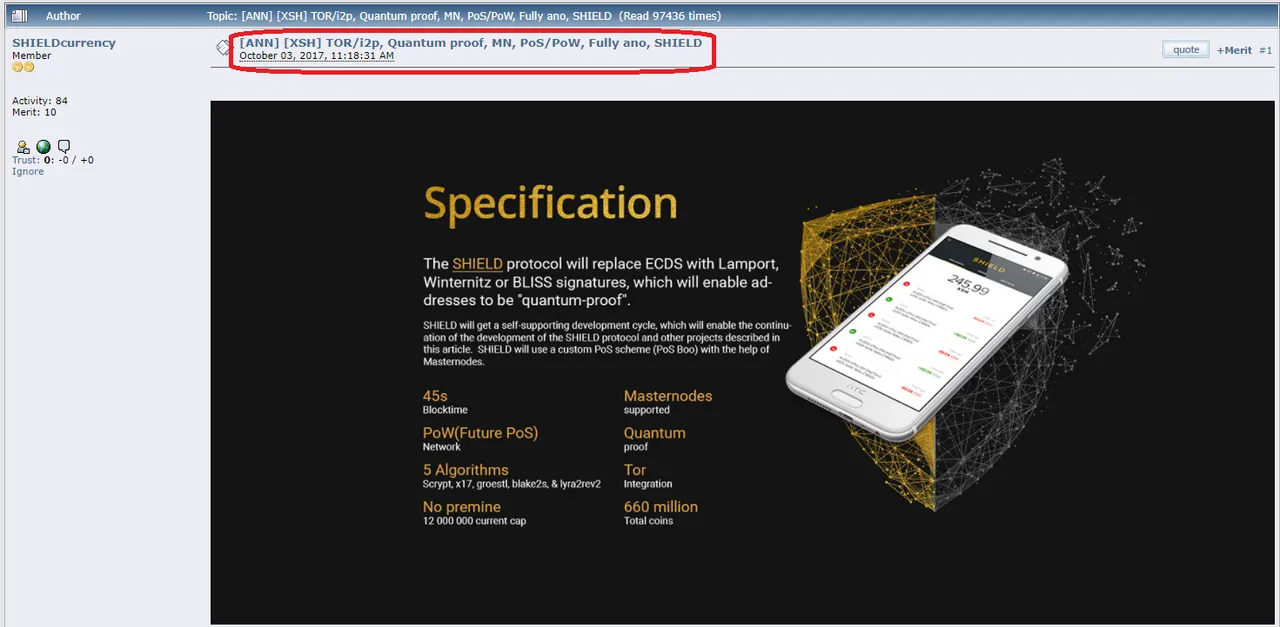This screenshot has width=1280, height=627.
Task: Give merit using the +Merit link
Action: pyautogui.click(x=1234, y=50)
